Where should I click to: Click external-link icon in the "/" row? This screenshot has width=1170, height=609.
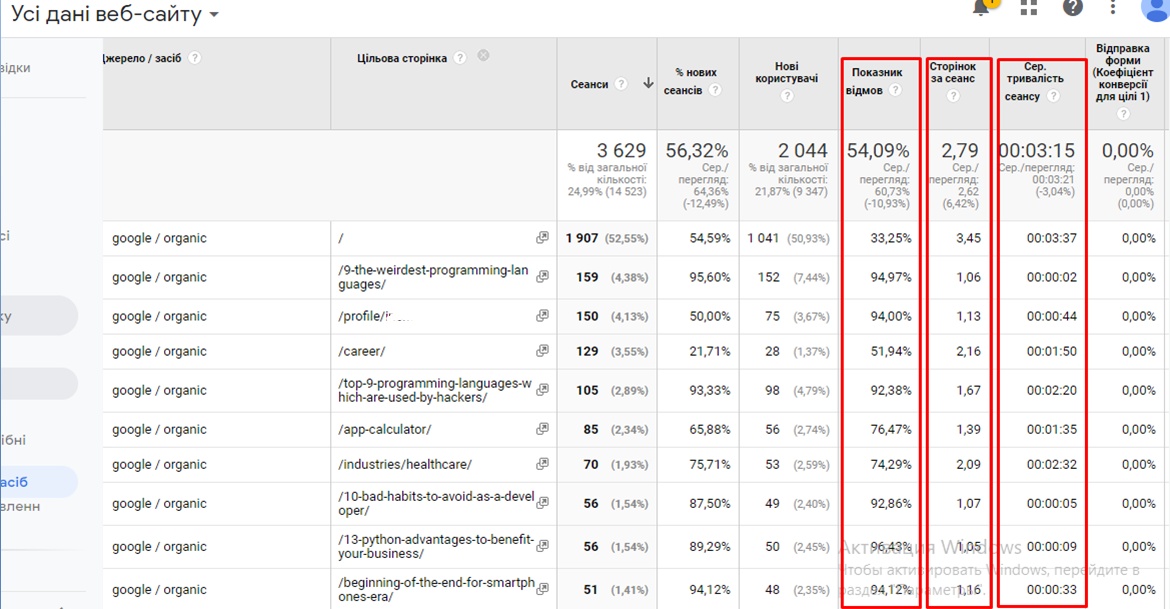(540, 237)
